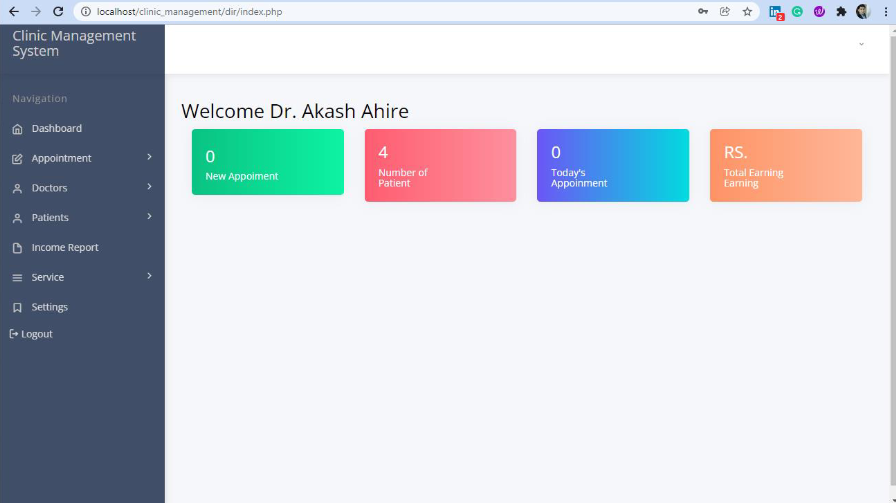Open Chrome three-dot menu
This screenshot has height=503, width=896.
(886, 11)
